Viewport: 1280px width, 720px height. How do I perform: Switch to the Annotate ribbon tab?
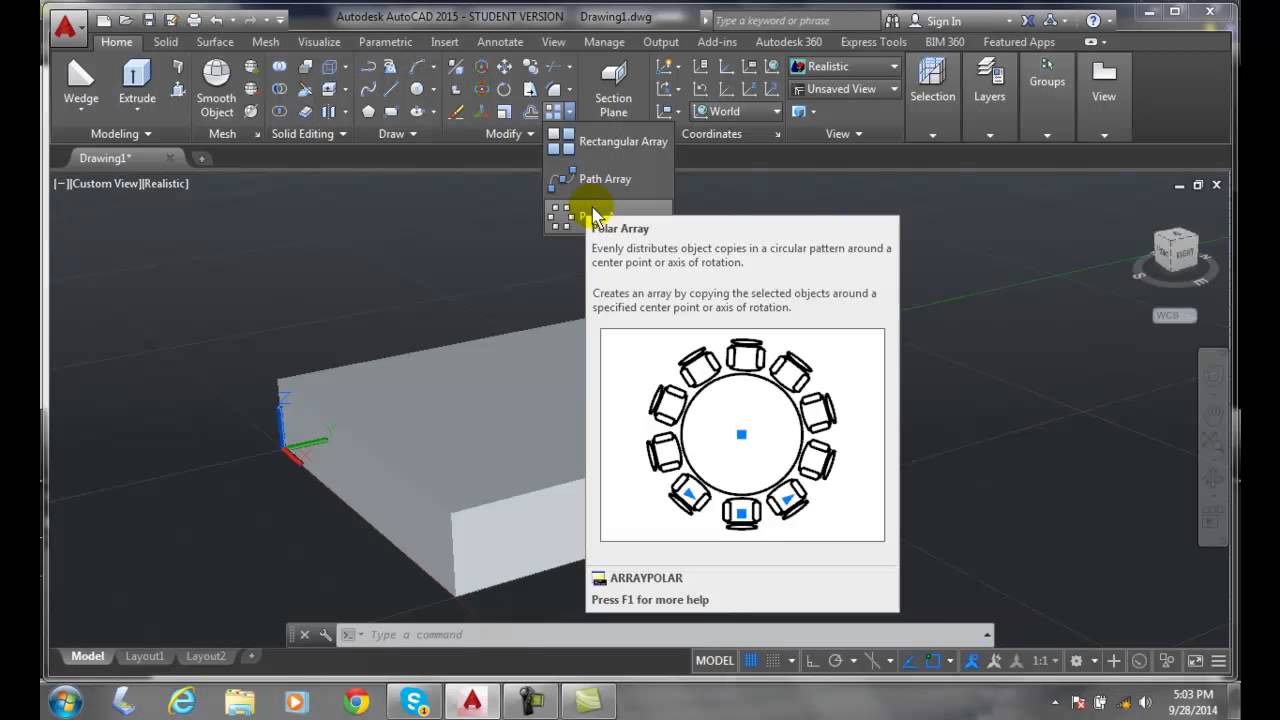tap(500, 42)
